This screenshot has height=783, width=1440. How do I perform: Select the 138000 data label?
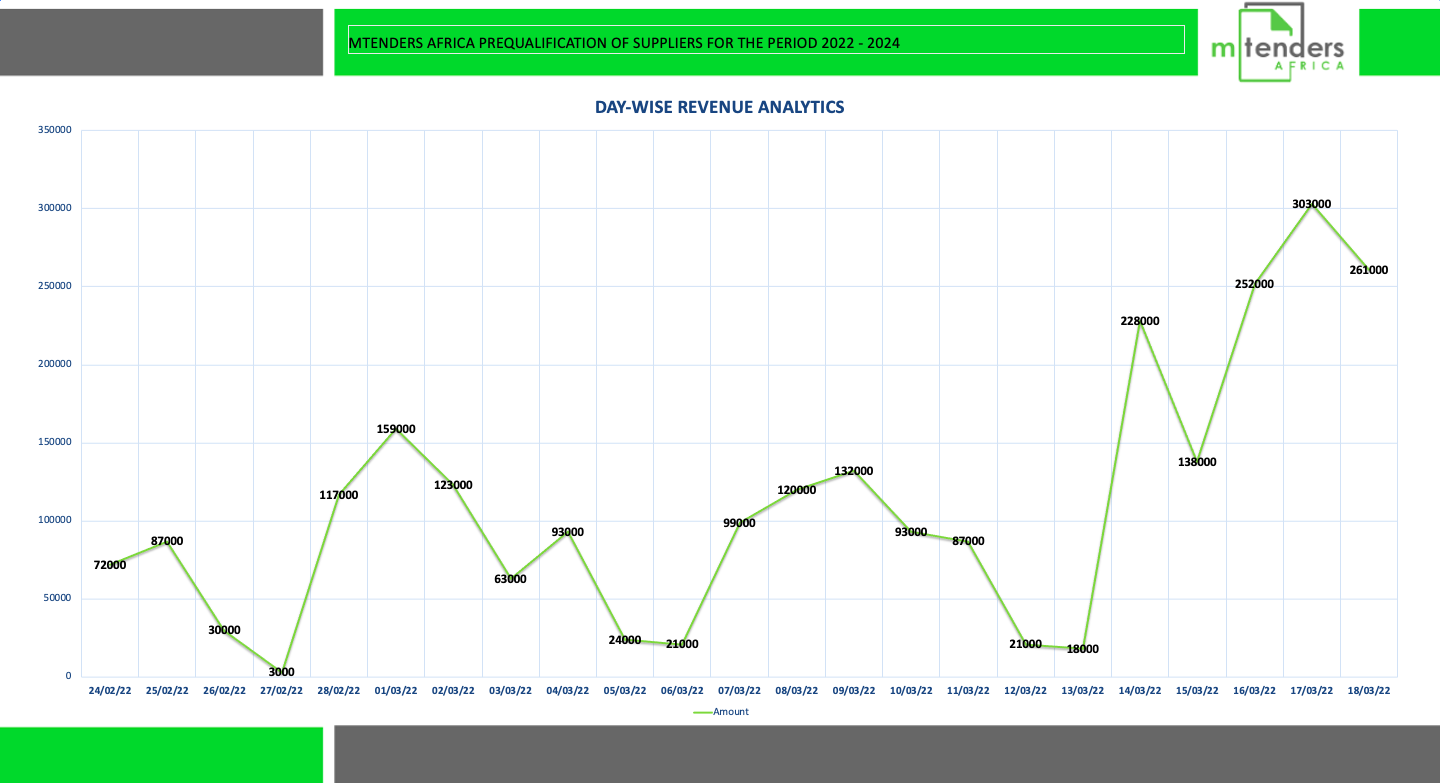(x=1197, y=462)
